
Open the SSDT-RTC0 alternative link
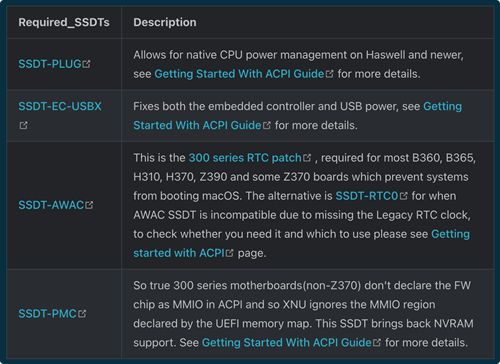367,196
